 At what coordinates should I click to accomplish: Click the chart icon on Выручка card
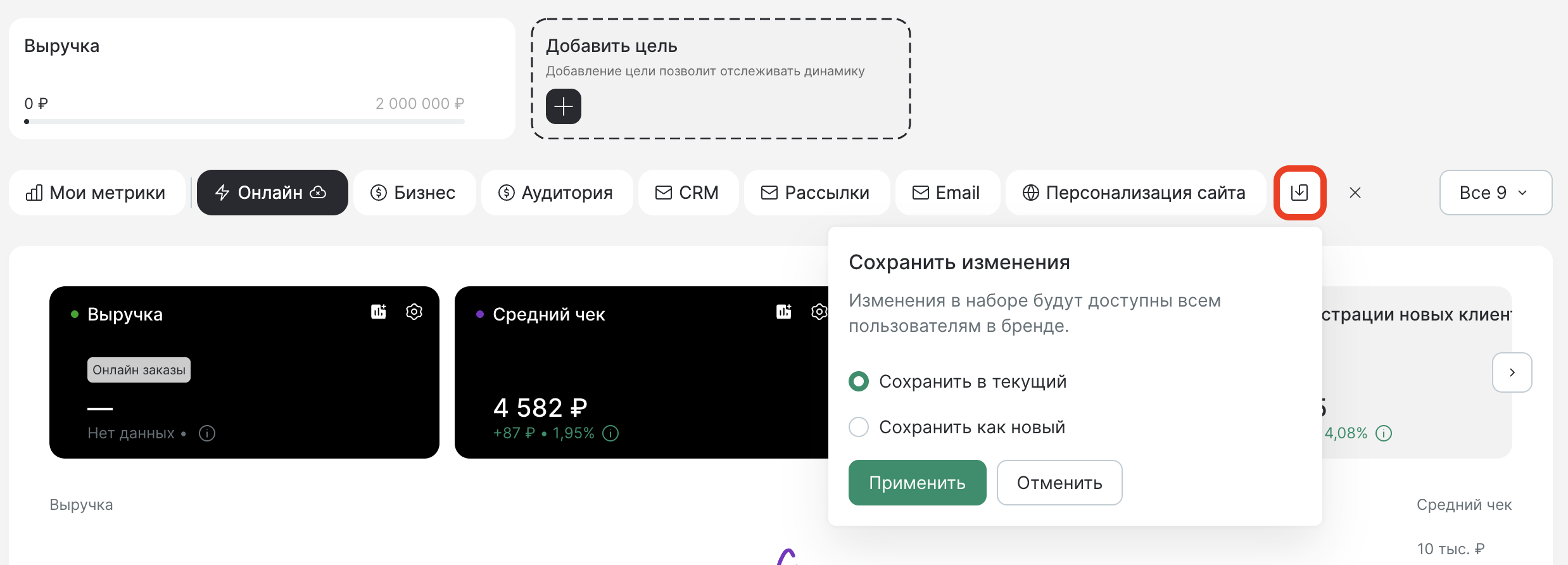pyautogui.click(x=379, y=312)
